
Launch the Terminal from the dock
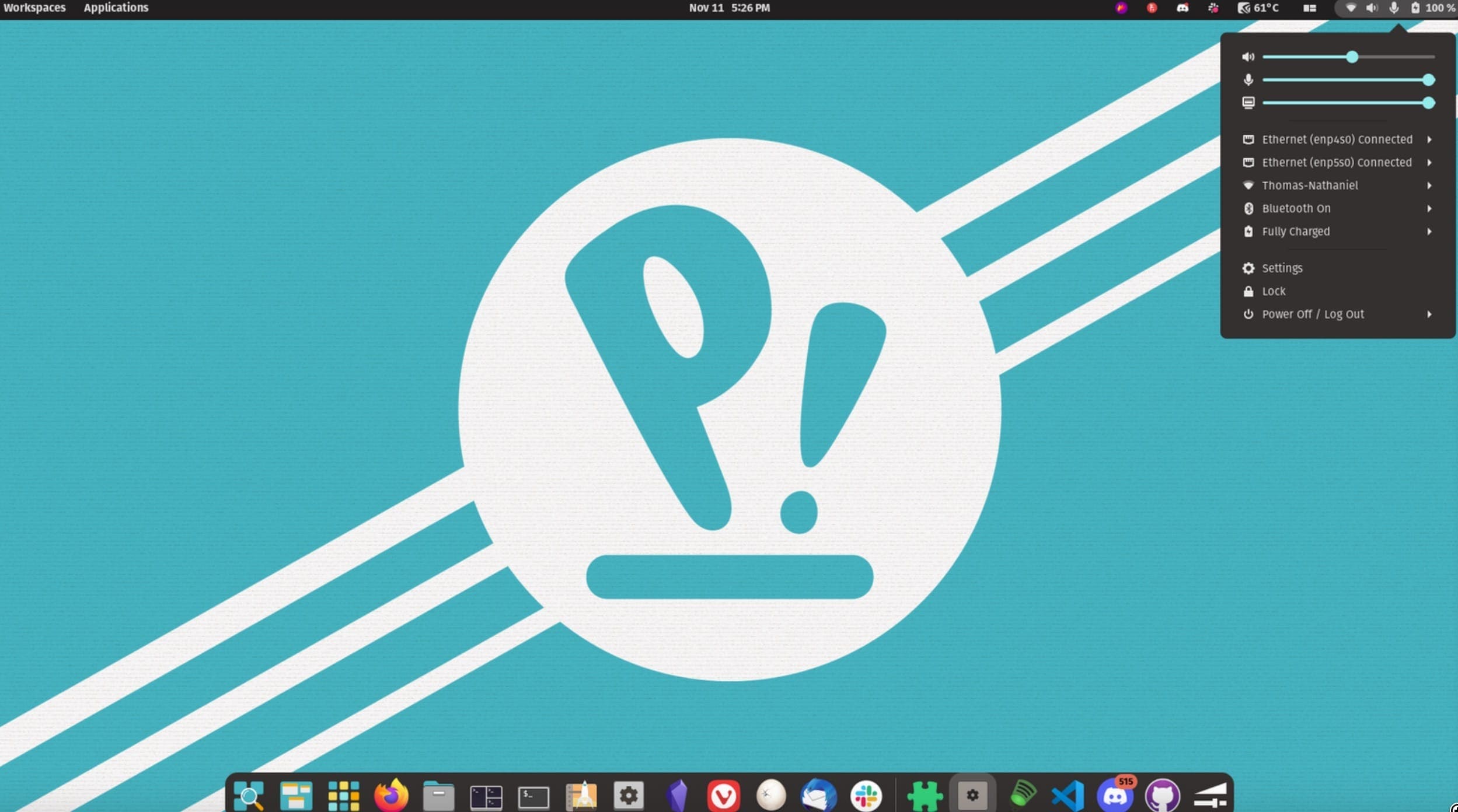(533, 797)
